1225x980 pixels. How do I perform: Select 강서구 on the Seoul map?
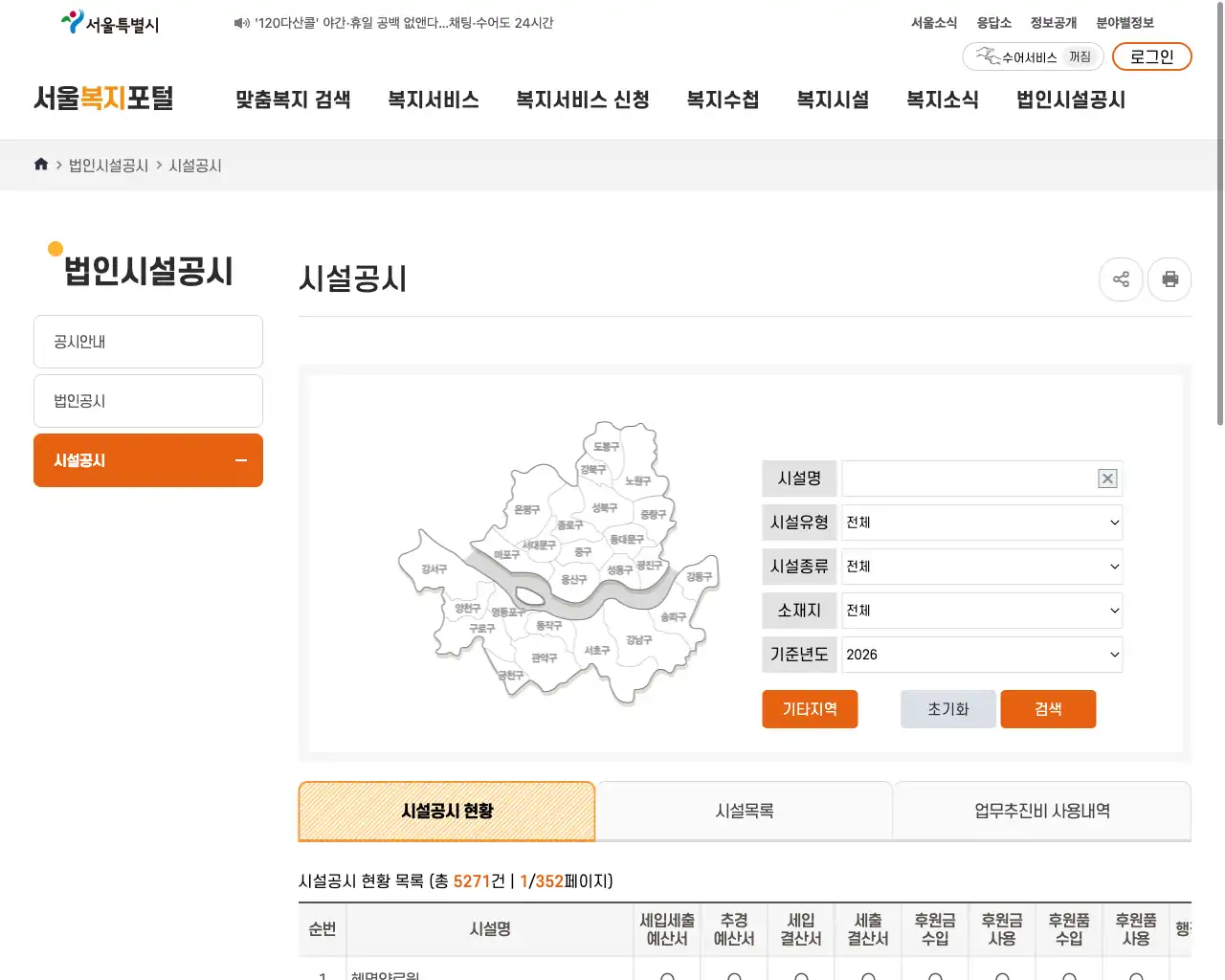click(x=434, y=569)
